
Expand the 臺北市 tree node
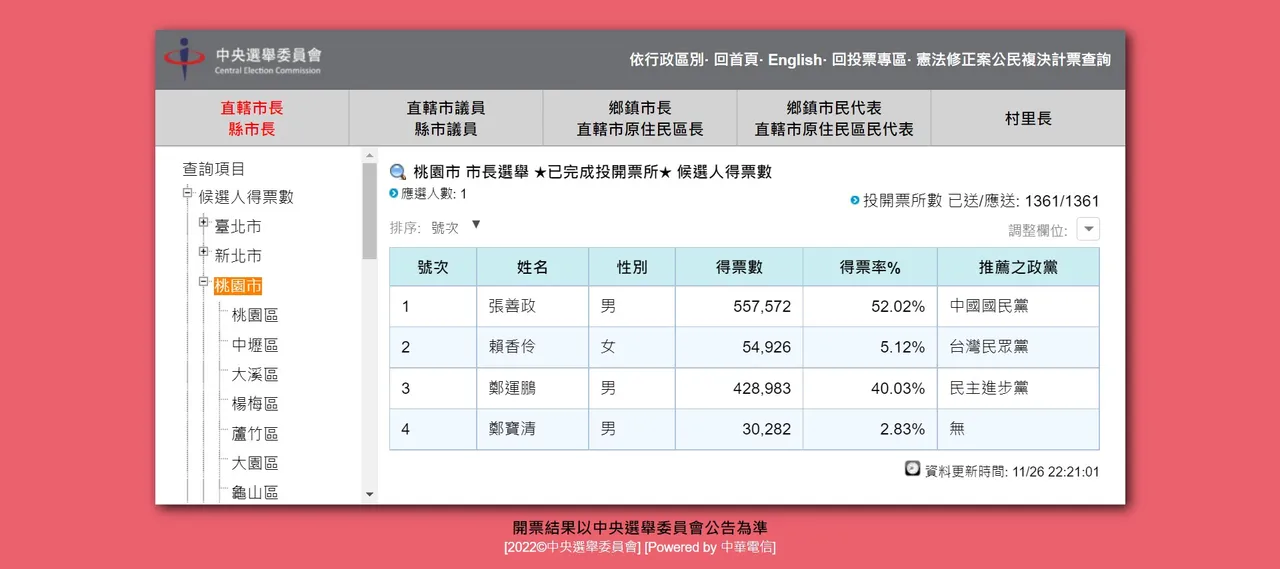pyautogui.click(x=204, y=222)
